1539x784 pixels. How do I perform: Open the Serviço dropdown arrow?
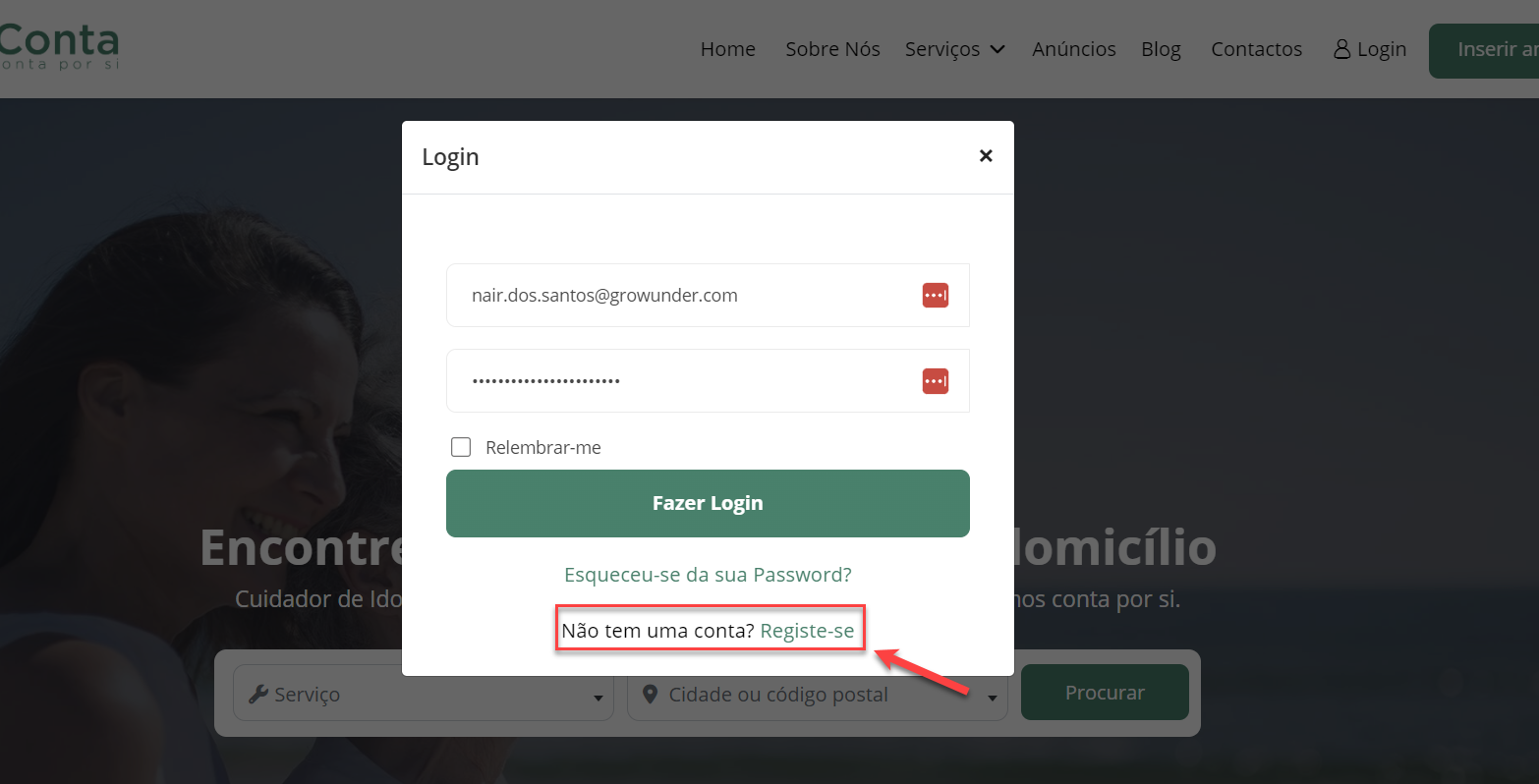598,698
